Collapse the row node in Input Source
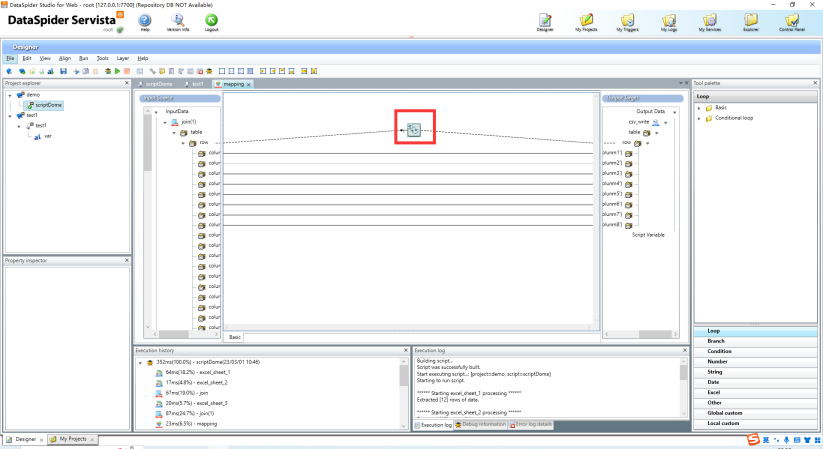823x449 pixels. (183, 143)
